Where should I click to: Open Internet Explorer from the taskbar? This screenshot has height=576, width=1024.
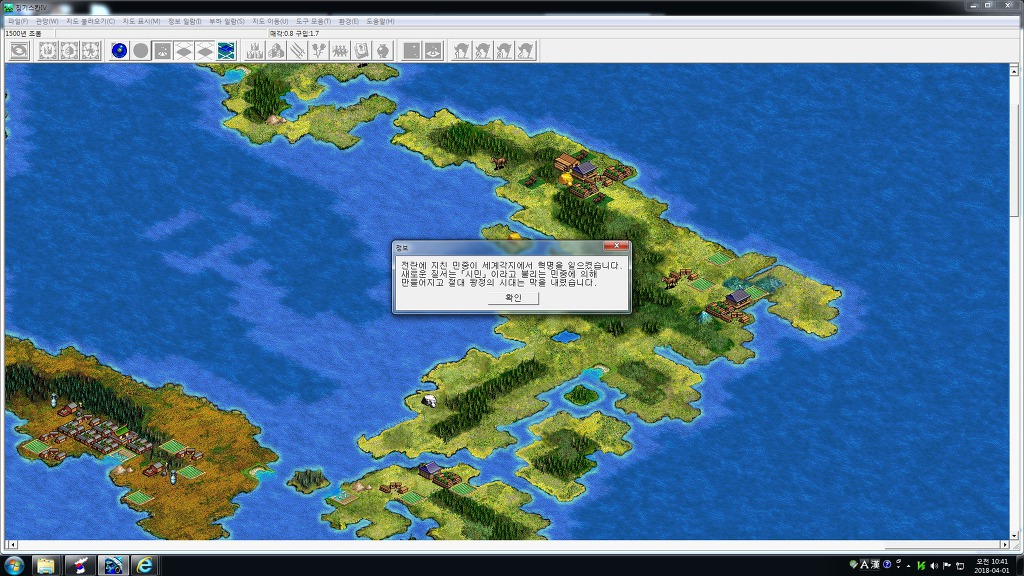point(145,565)
